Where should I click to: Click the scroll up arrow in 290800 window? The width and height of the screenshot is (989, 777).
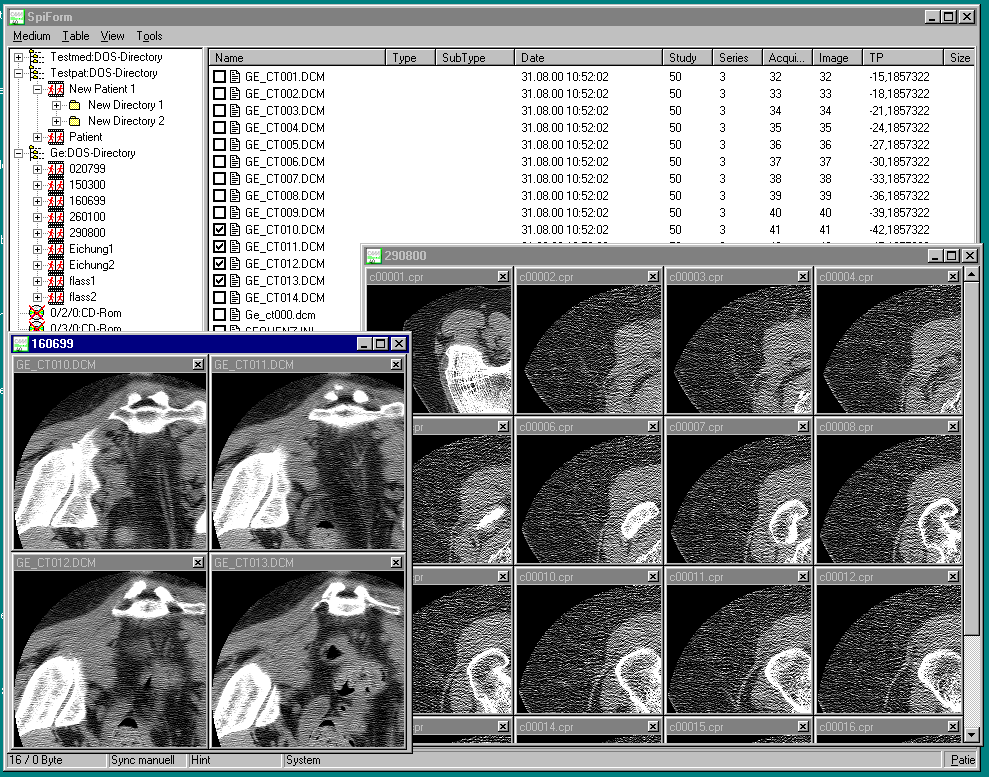[971, 274]
